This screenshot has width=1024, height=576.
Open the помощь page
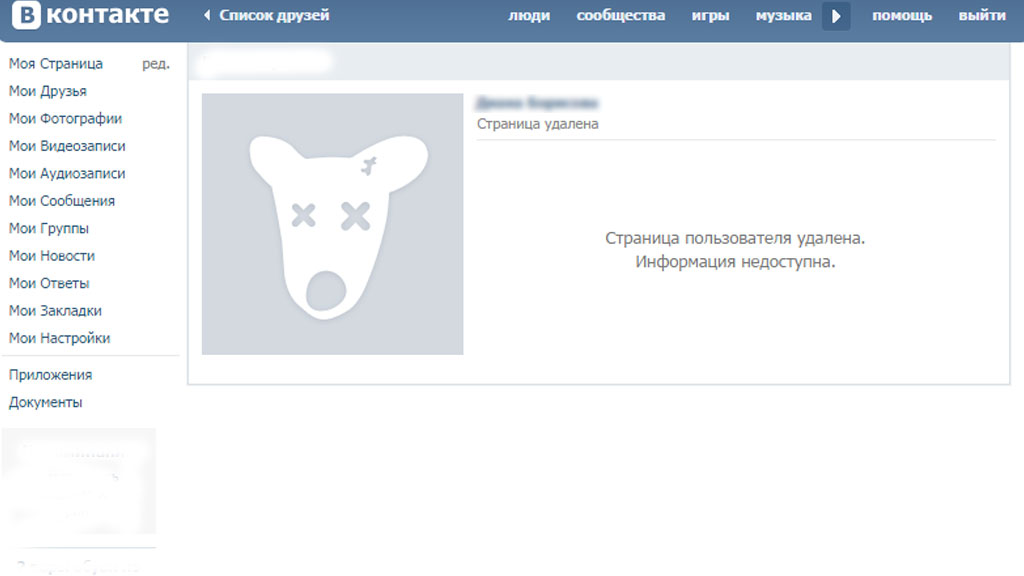pyautogui.click(x=901, y=16)
